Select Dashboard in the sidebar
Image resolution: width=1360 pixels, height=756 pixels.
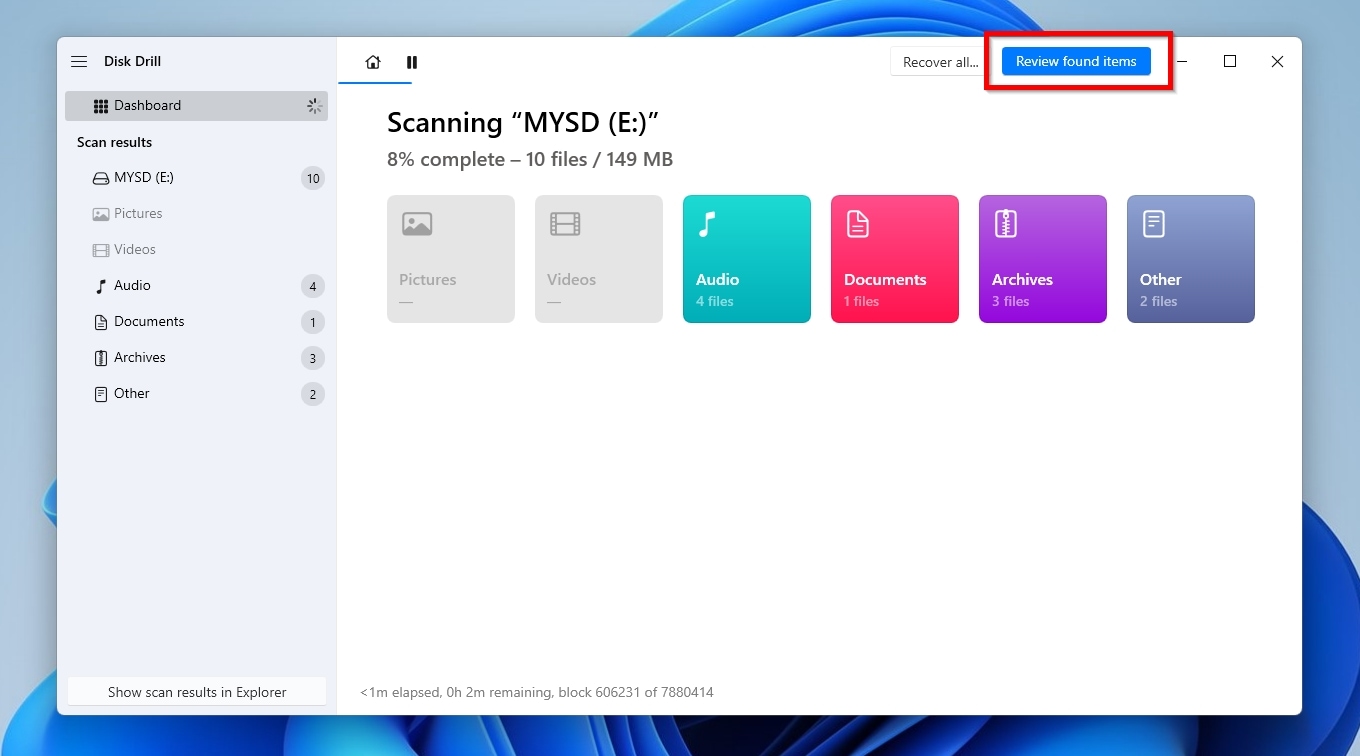(196, 106)
